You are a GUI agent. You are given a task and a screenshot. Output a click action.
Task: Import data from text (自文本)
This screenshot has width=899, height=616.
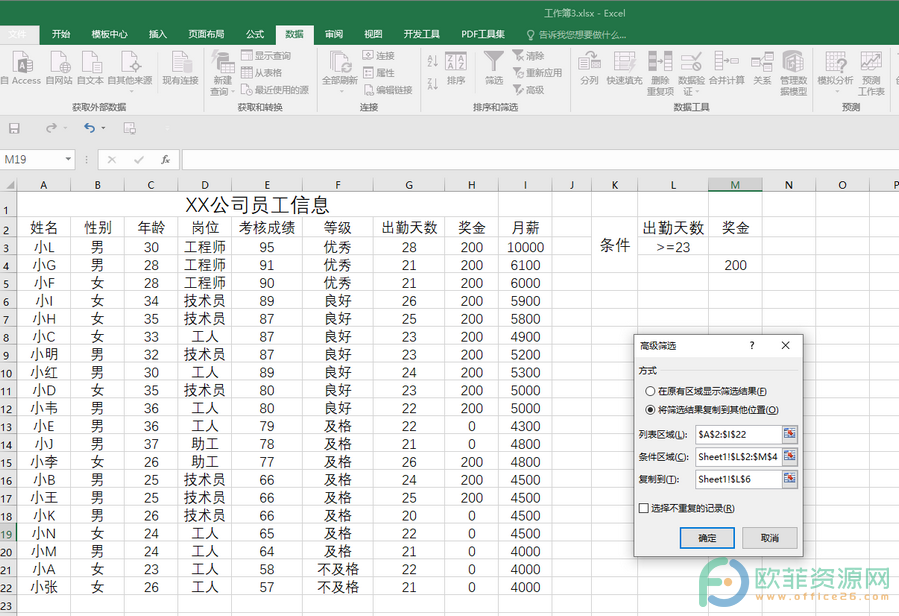(x=91, y=68)
